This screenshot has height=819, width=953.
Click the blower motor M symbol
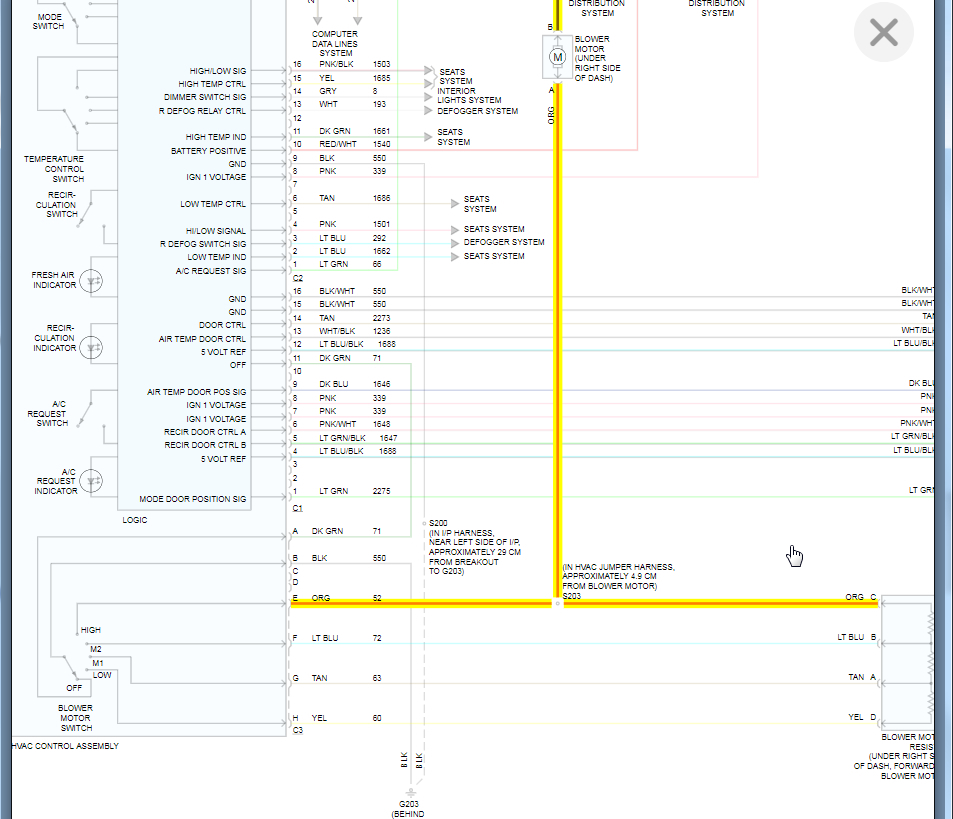[x=557, y=57]
